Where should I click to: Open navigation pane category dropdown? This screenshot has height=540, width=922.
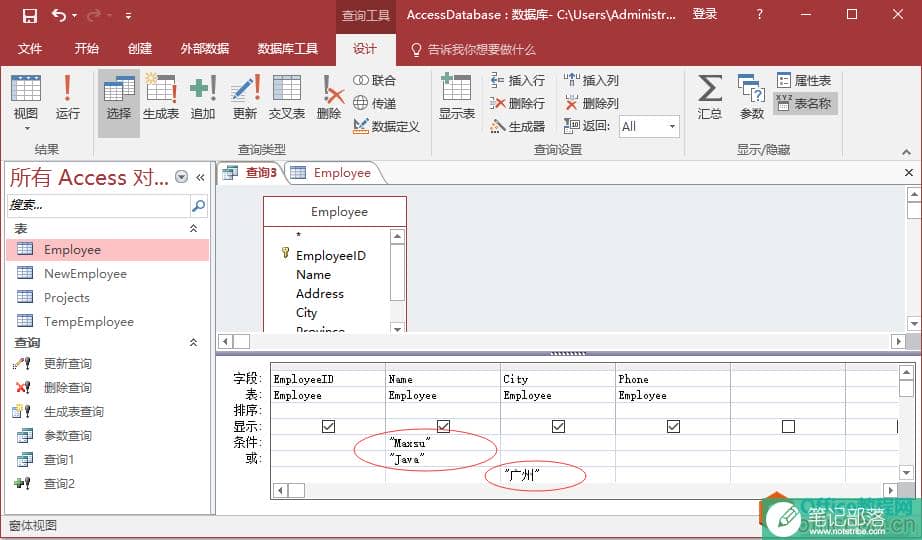(182, 176)
